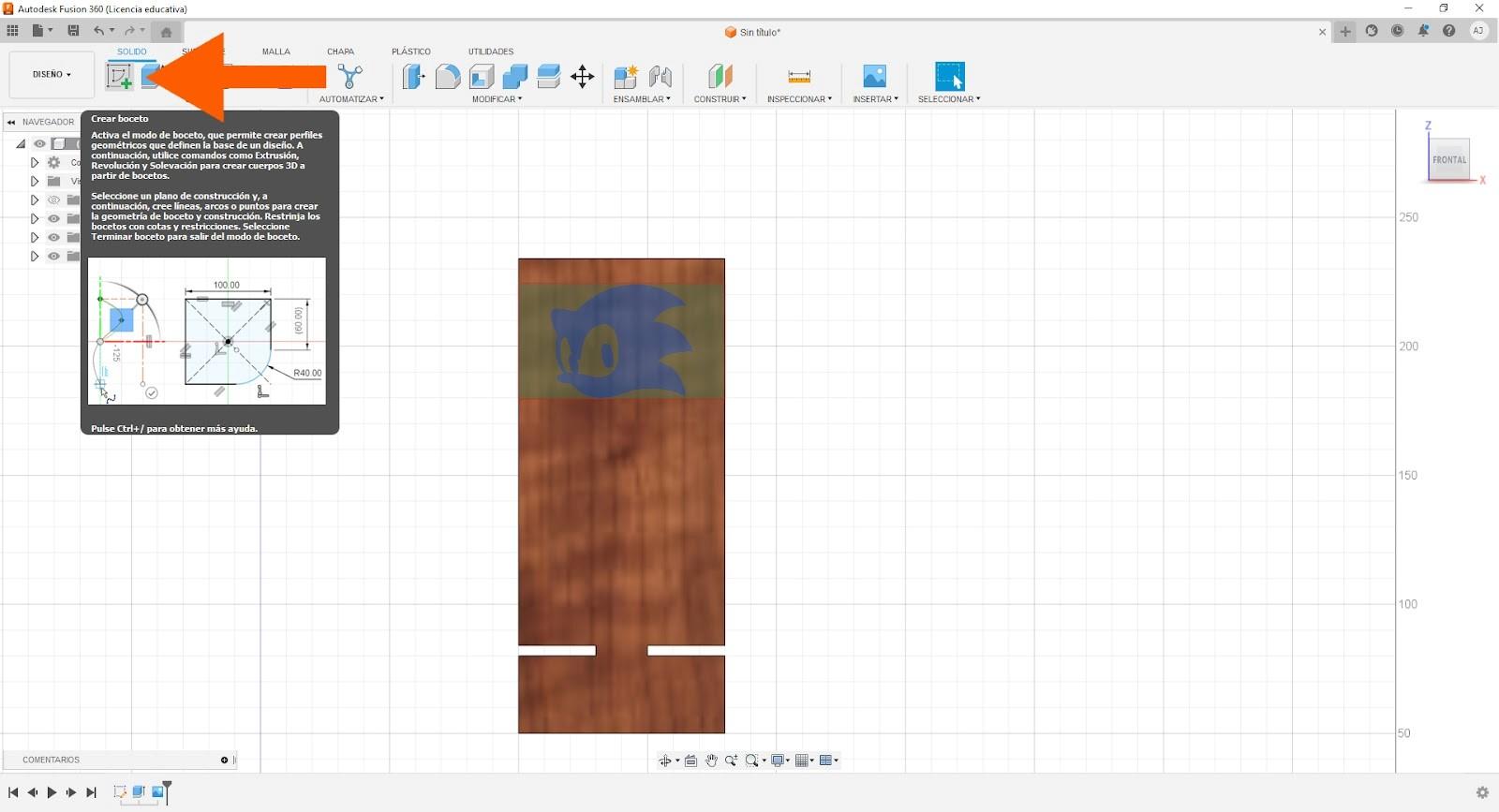
Task: Open the data panel grid icon
Action: pos(12,31)
